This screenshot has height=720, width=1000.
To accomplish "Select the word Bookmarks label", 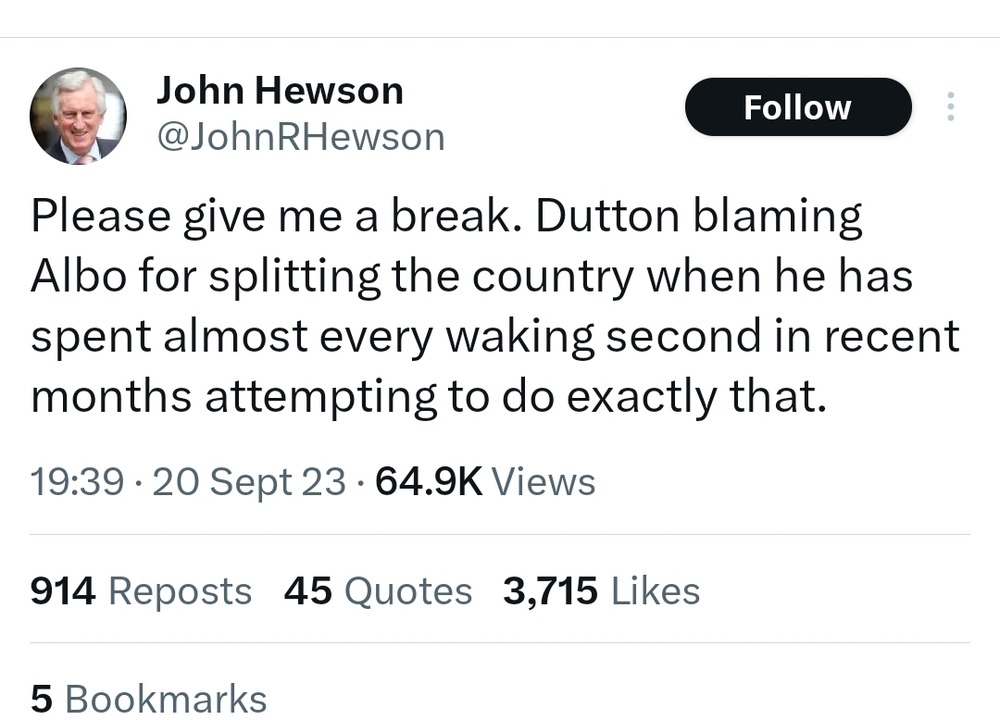I will click(166, 699).
